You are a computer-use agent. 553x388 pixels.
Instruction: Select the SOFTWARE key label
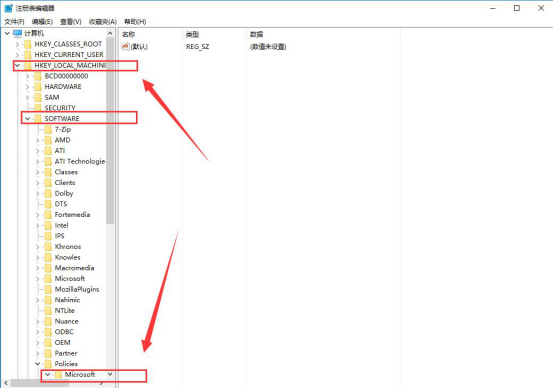[62, 119]
